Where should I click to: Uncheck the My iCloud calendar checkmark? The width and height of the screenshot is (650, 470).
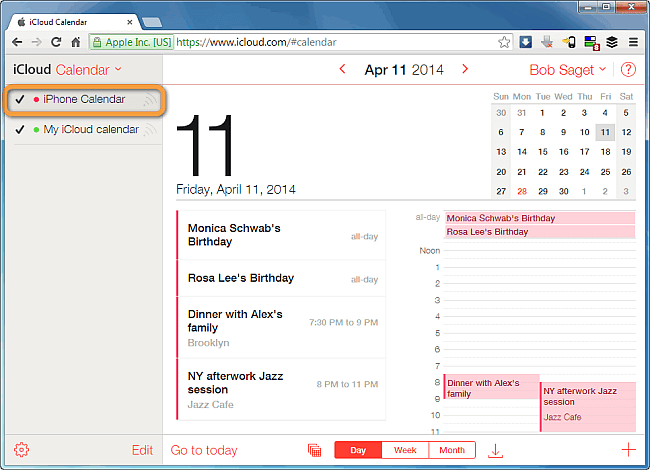19,130
